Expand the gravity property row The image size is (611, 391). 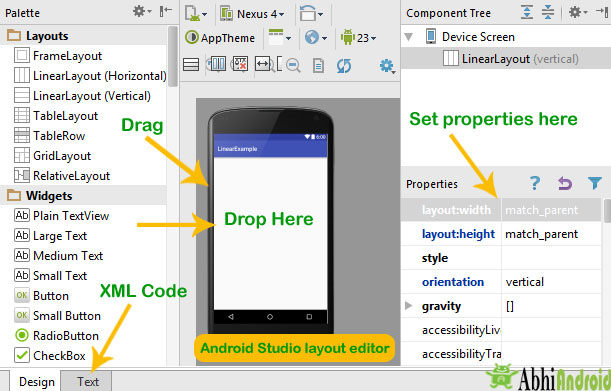[x=408, y=306]
